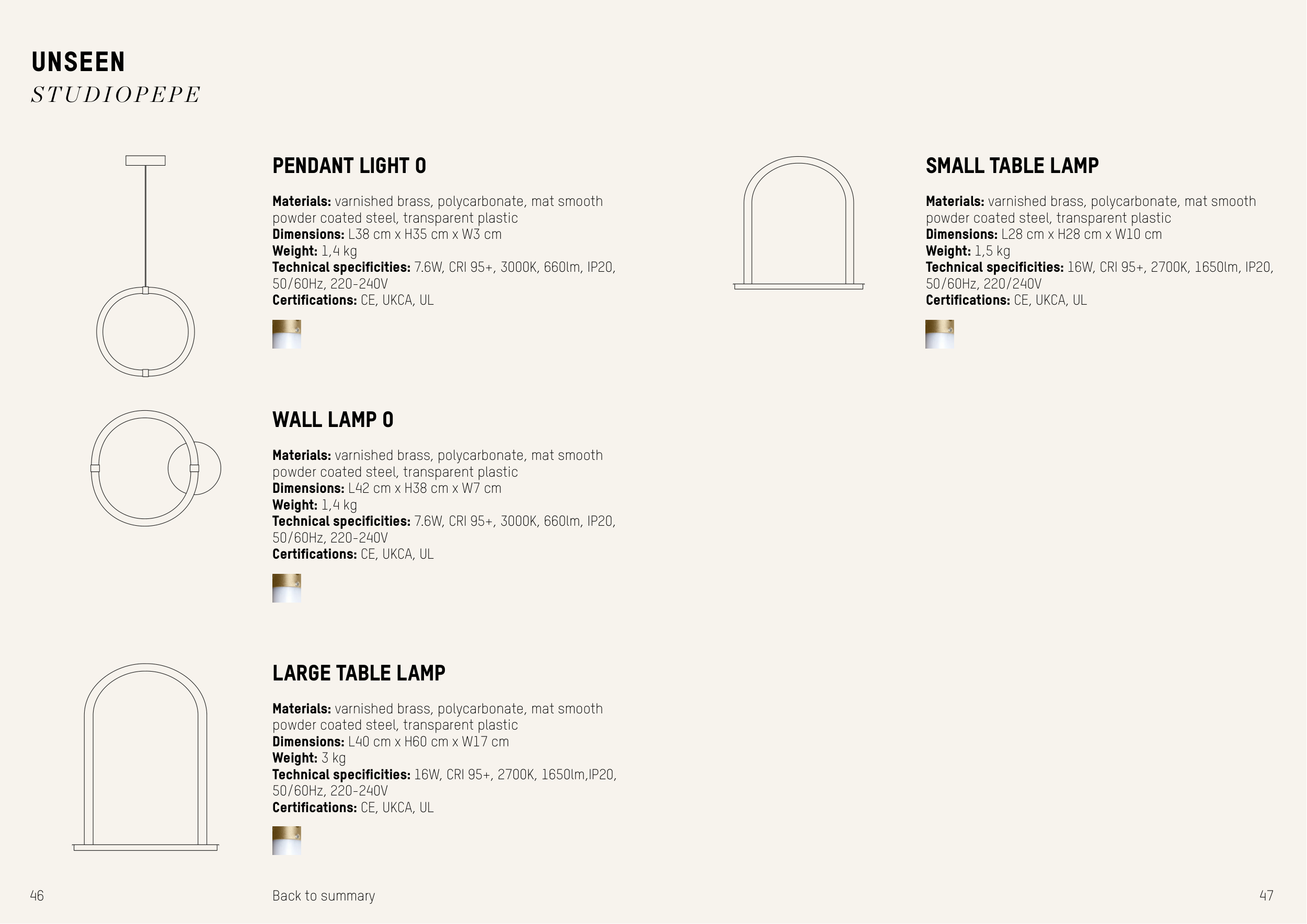Click the STUDIOPEPE designer name
Screen dimensions: 1307x924
pyautogui.click(x=116, y=95)
